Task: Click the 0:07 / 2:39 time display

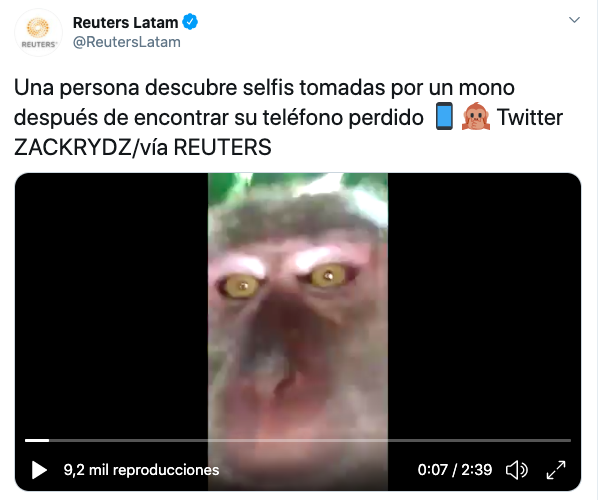Action: click(x=455, y=470)
